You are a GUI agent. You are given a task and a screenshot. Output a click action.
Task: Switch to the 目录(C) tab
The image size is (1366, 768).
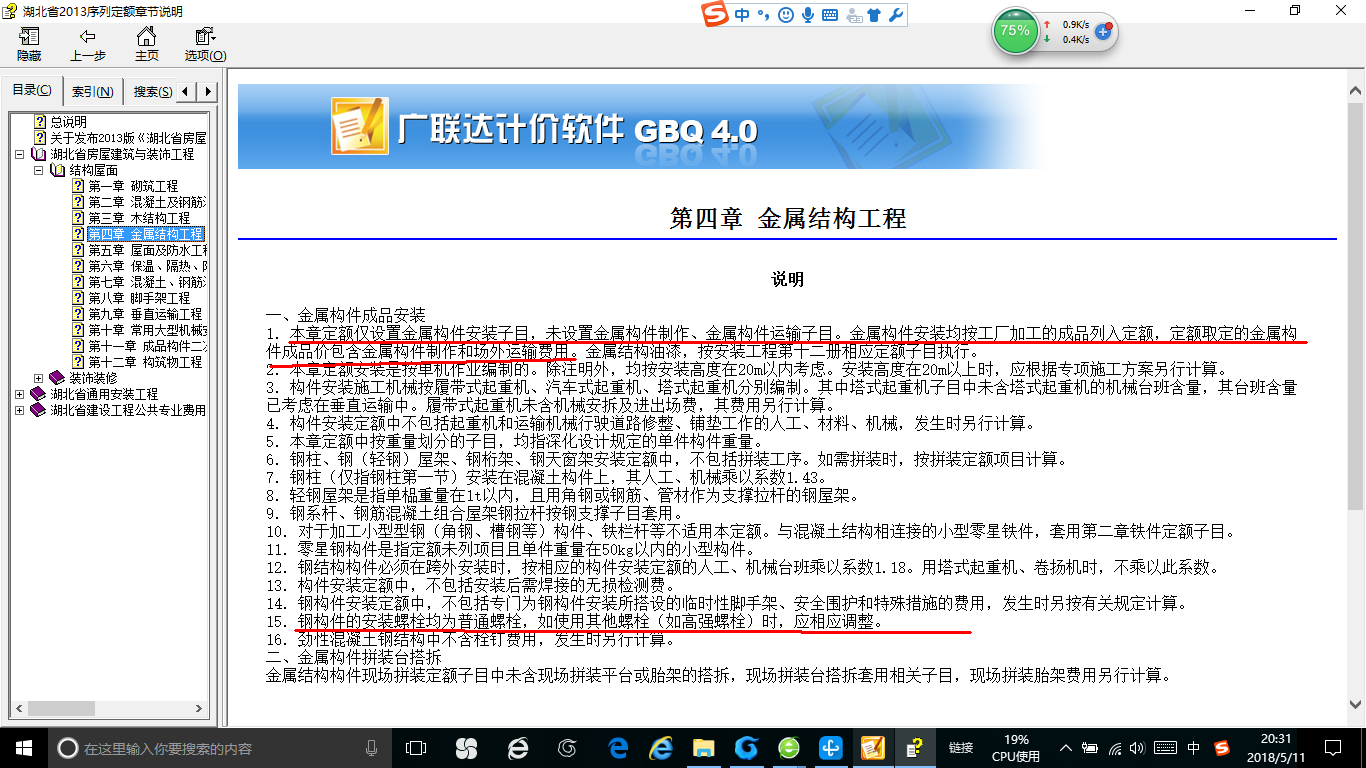pos(32,91)
